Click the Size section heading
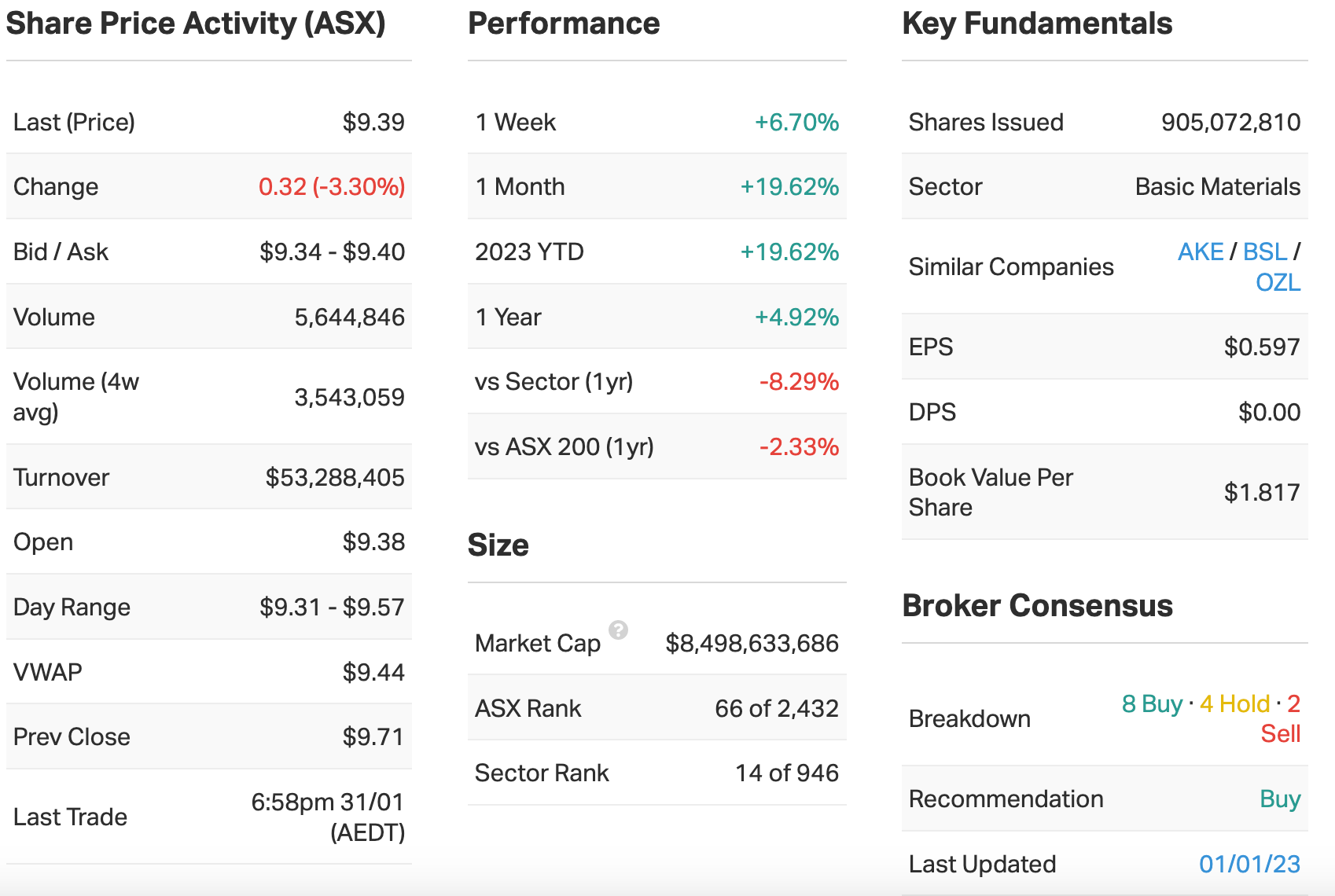Viewport: 1335px width, 896px height. 498,545
